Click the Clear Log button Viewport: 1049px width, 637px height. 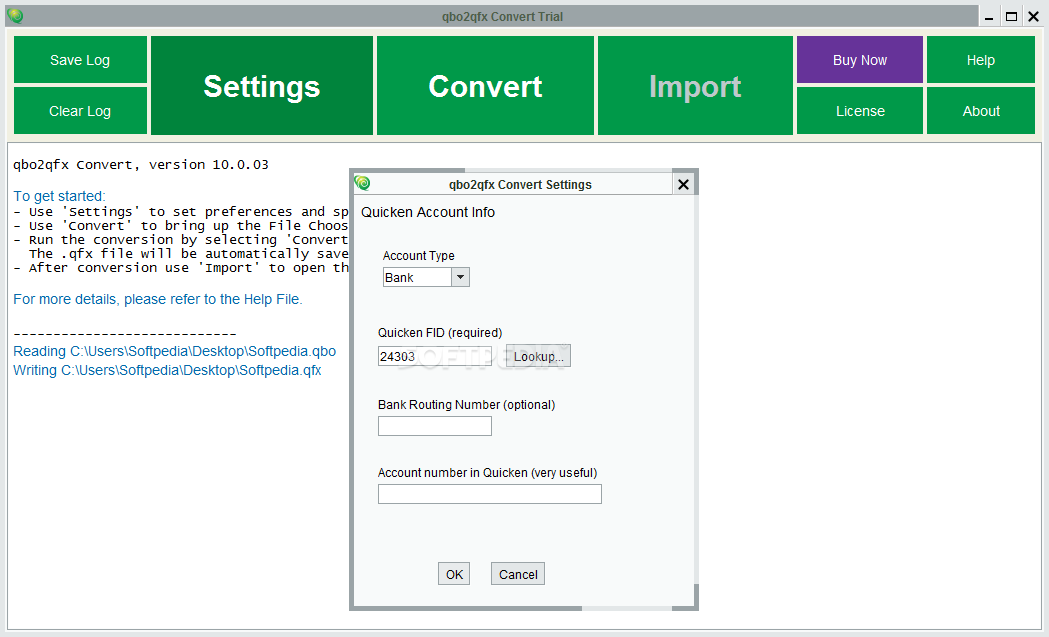(x=80, y=111)
